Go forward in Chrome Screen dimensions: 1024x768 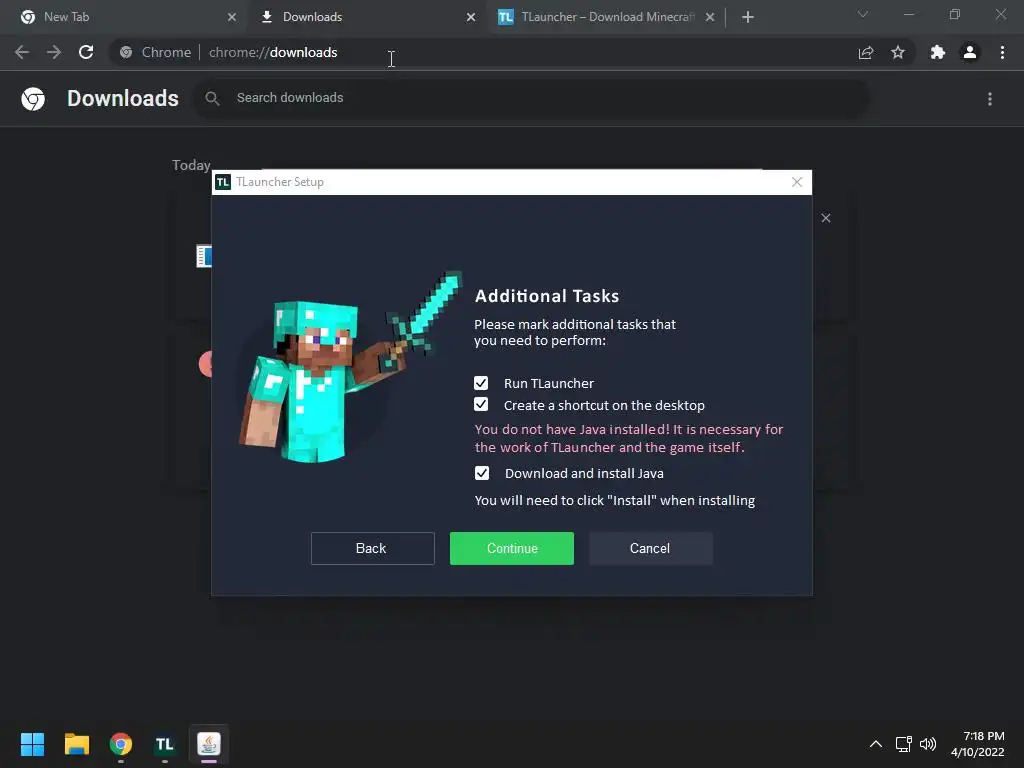pyautogui.click(x=54, y=52)
